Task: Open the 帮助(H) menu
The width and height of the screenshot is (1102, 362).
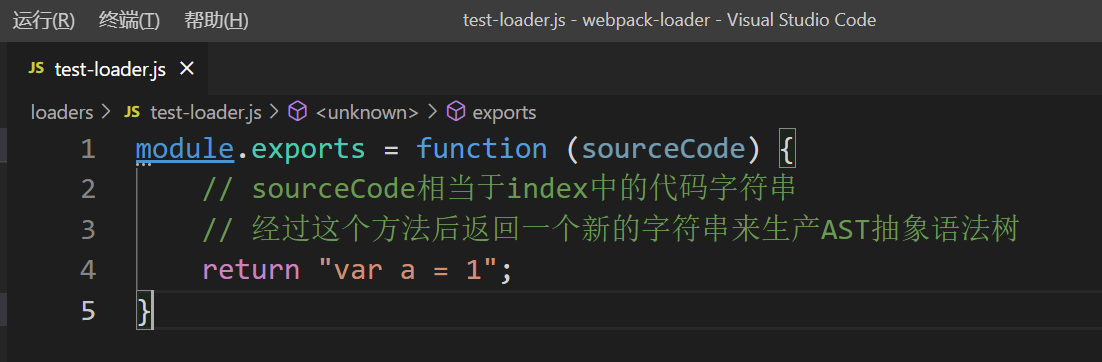Action: coord(216,20)
